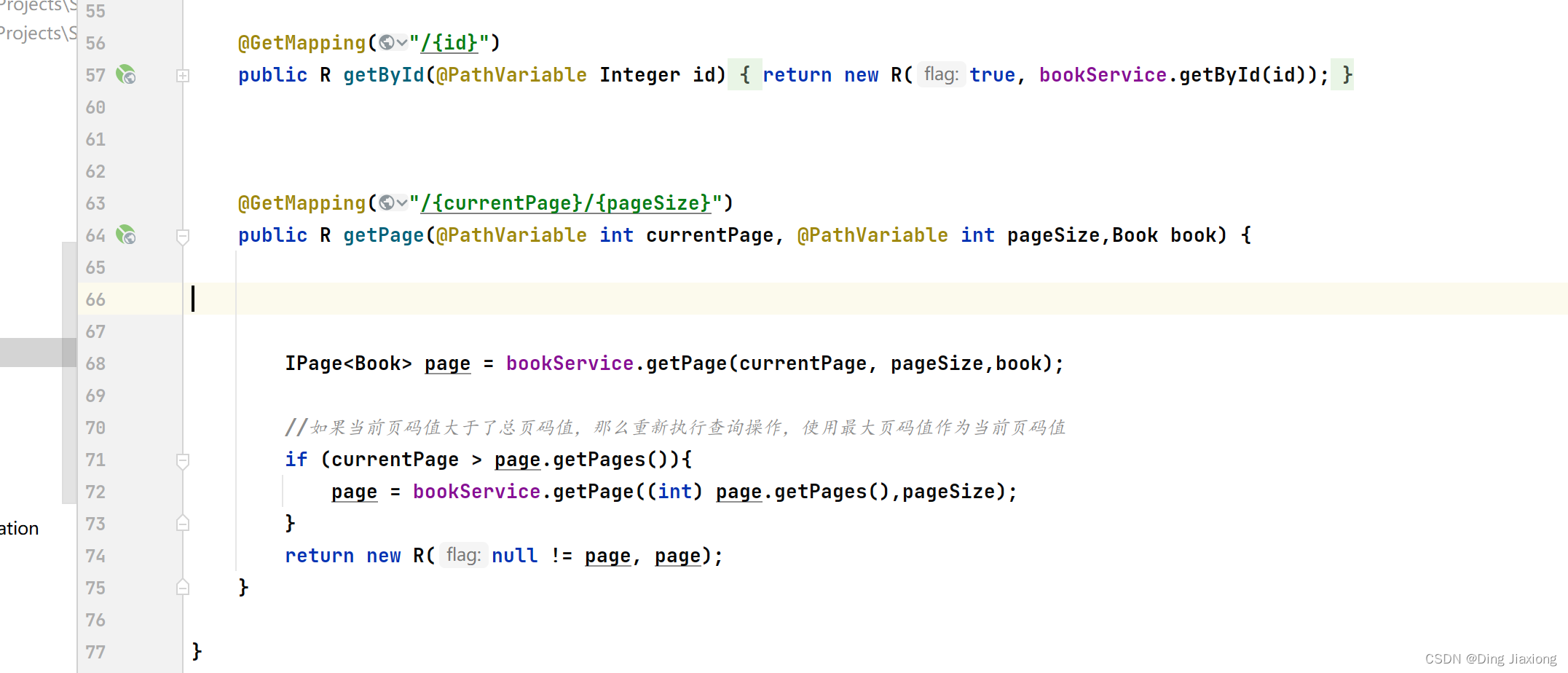Click the fold end marker on line 73
The image size is (1568, 673).
[183, 523]
